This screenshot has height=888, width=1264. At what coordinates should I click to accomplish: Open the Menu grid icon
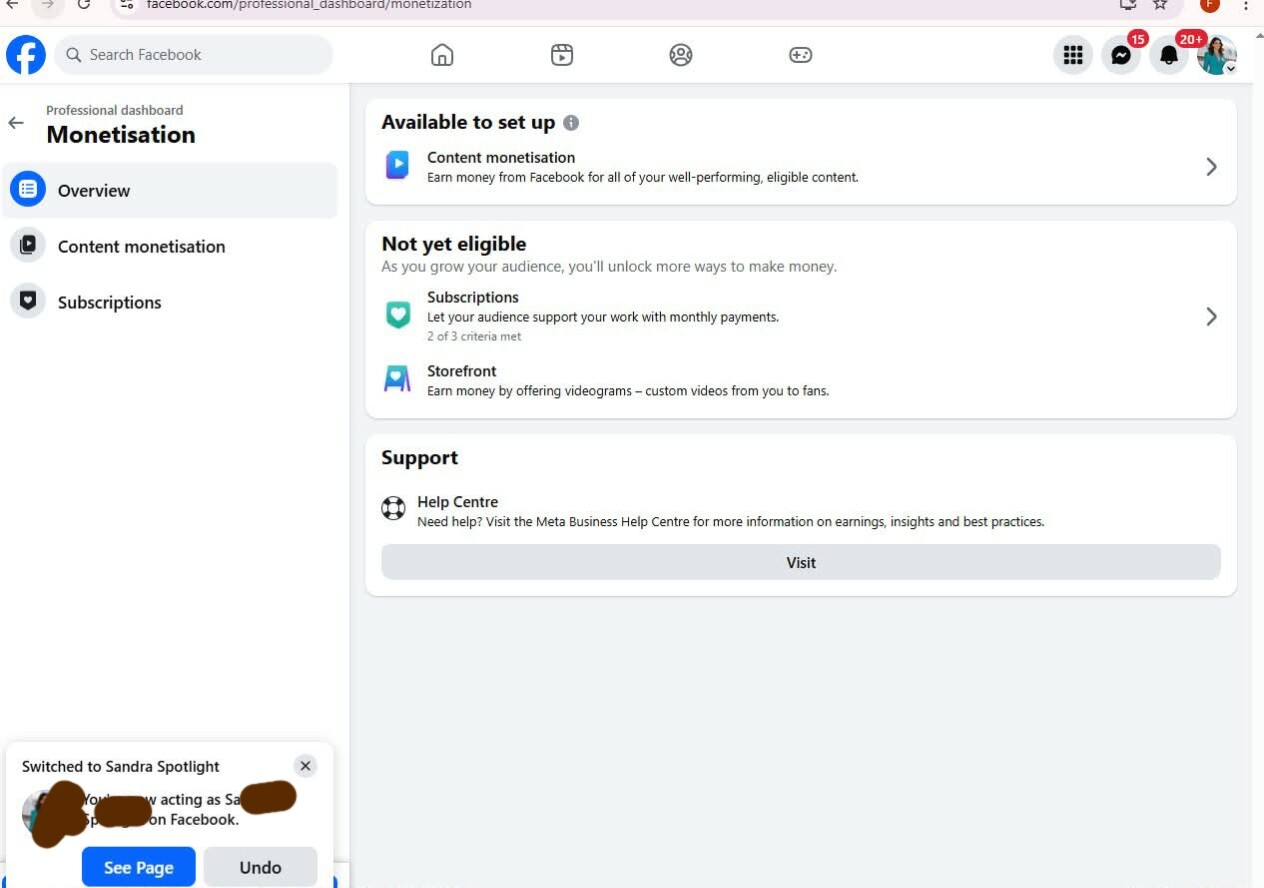point(1073,55)
